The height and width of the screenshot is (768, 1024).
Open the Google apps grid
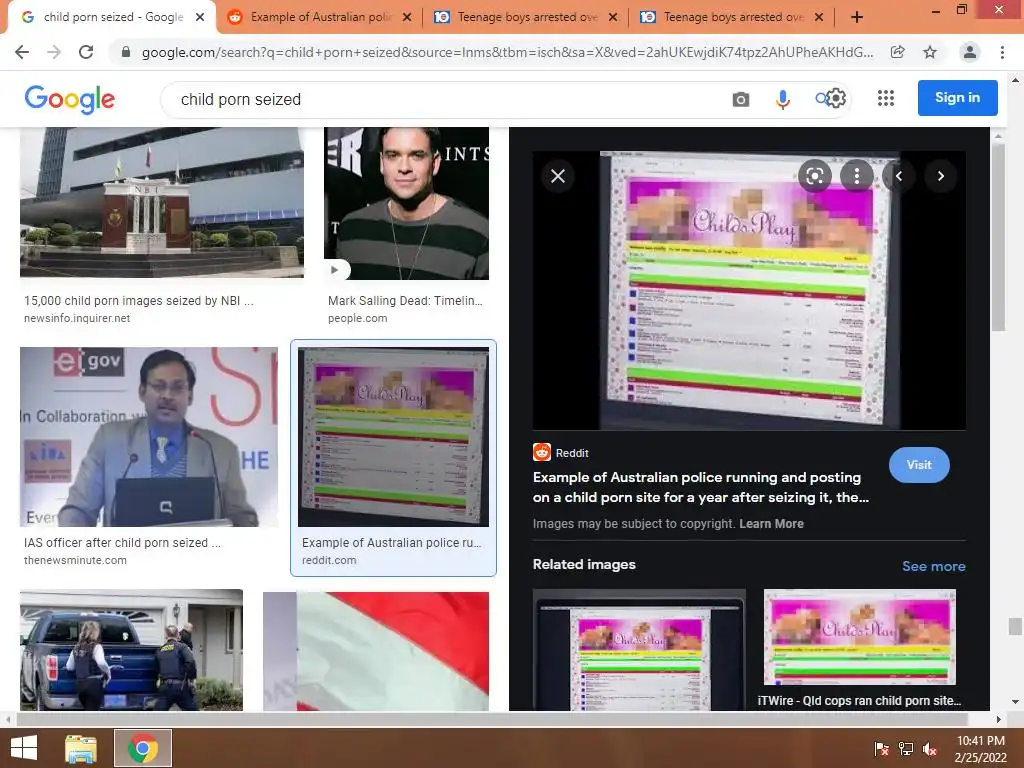coord(886,98)
